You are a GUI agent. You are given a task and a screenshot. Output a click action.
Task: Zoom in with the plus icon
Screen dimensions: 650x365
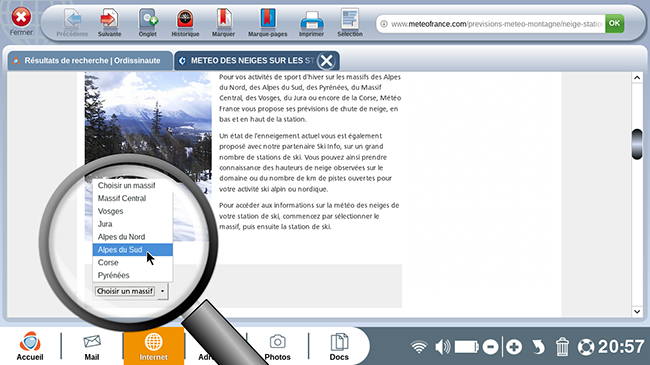tap(514, 347)
